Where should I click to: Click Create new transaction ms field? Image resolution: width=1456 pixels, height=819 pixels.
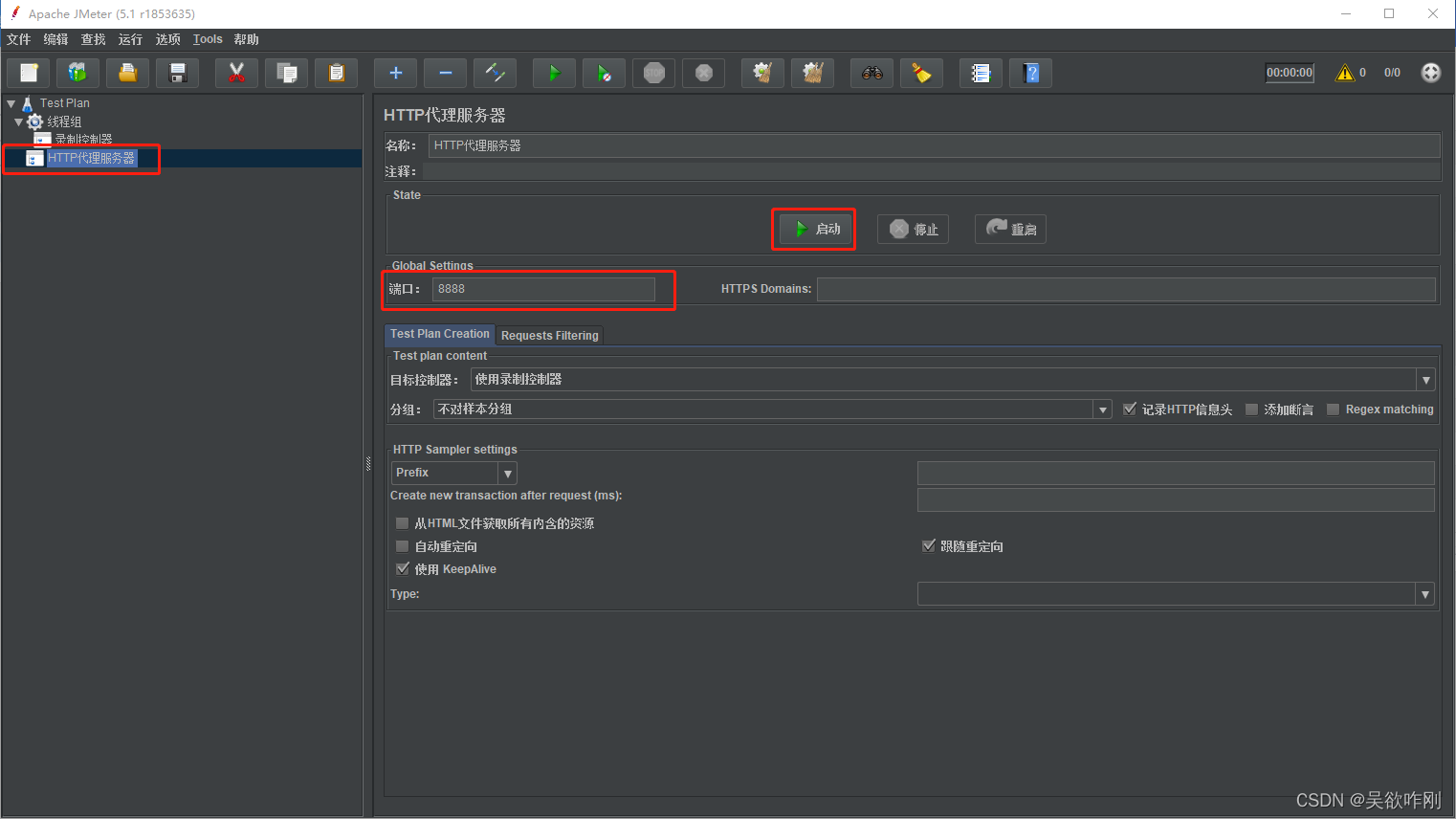tap(1176, 499)
